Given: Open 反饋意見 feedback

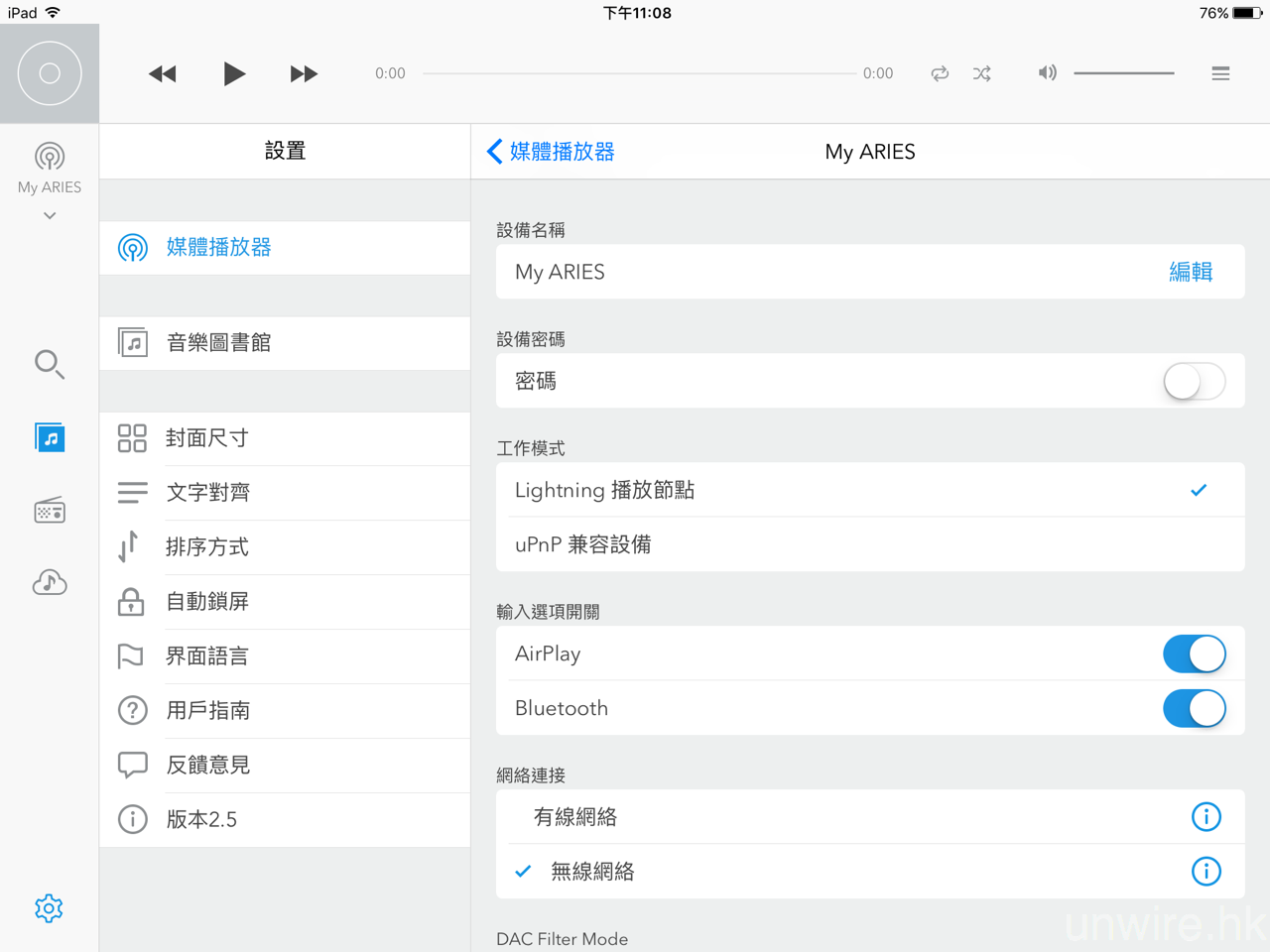Looking at the screenshot, I should [x=285, y=766].
